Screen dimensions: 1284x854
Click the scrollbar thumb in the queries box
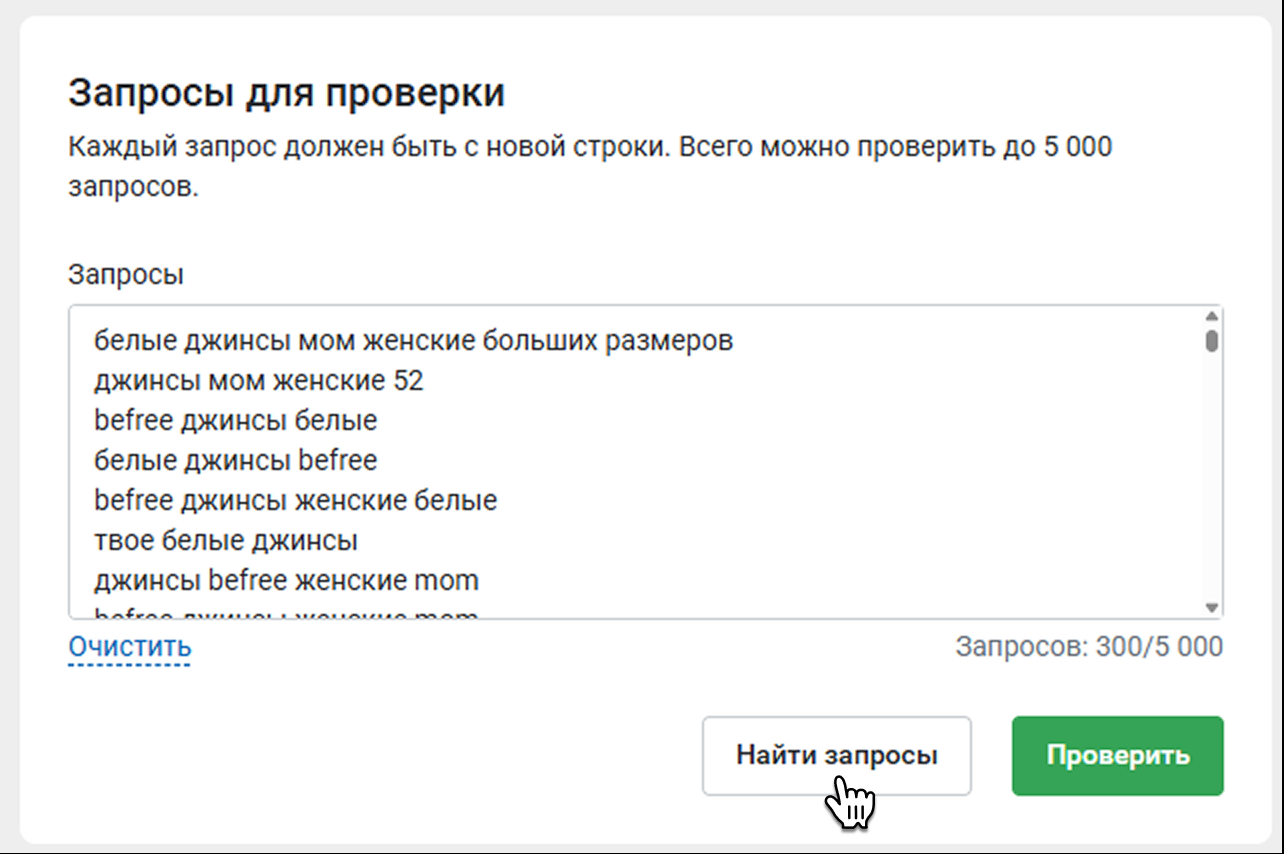pos(1211,341)
